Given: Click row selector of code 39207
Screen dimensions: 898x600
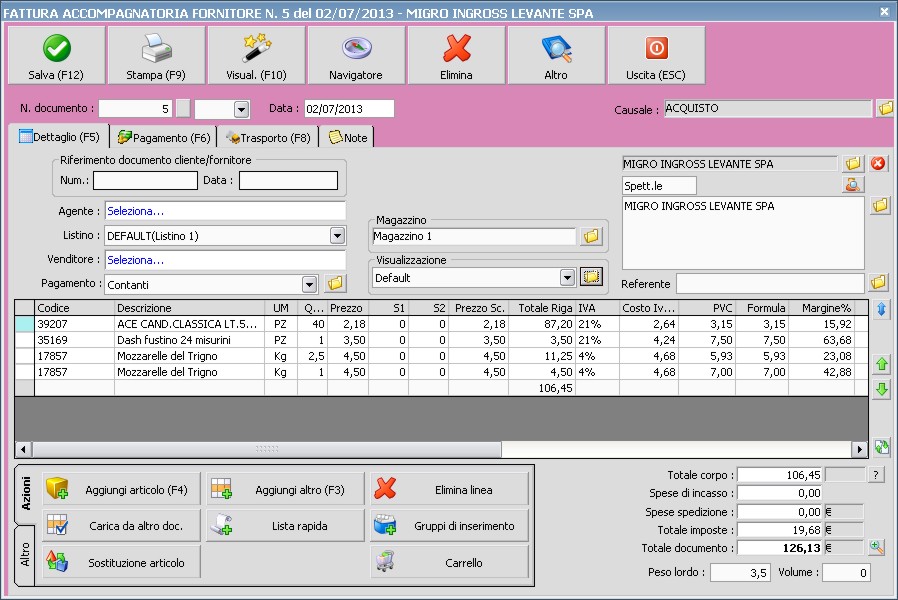Looking at the screenshot, I should tap(25, 324).
